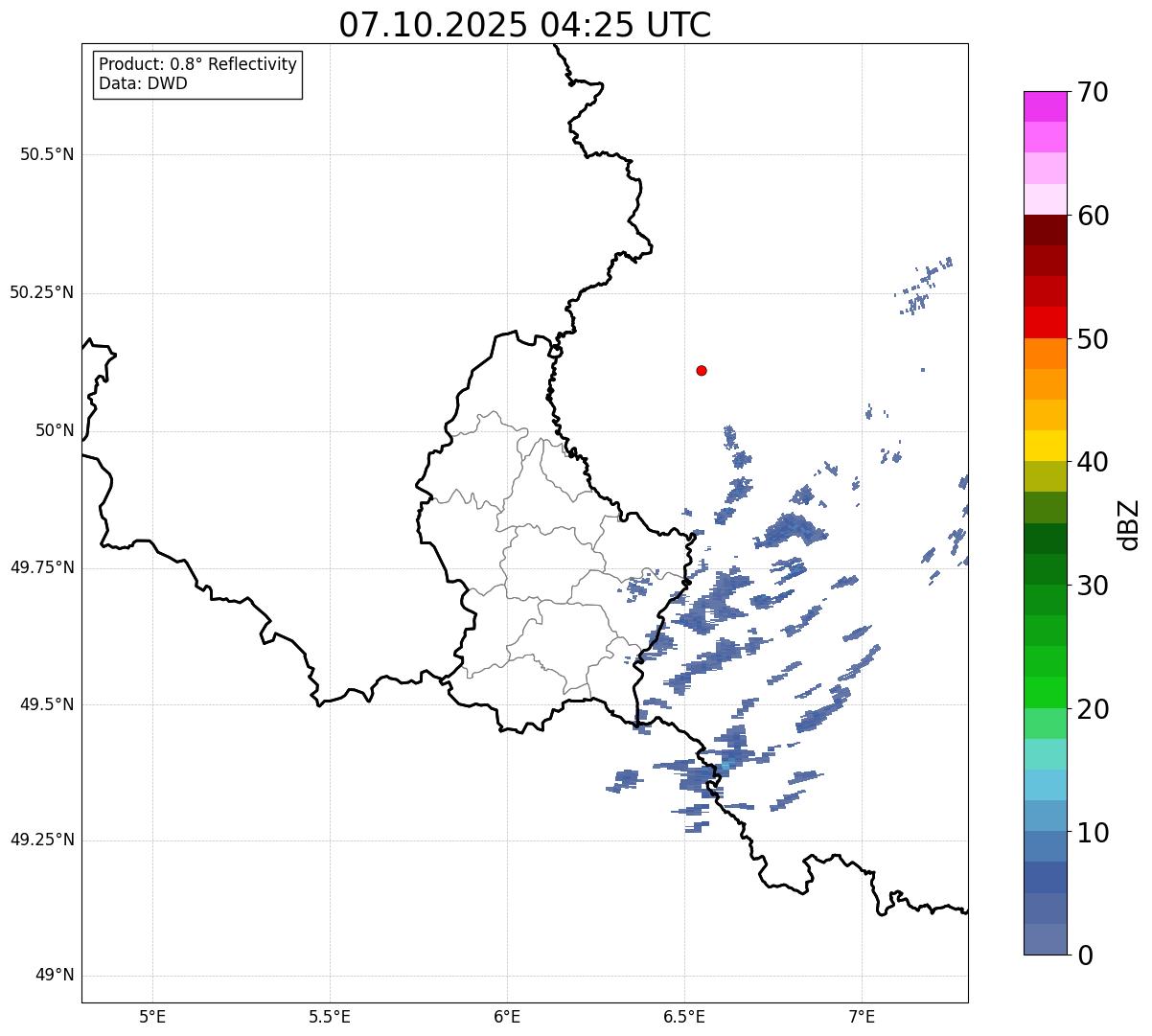Click the lowest grey-blue swatch above 0
This screenshot has height=1036, width=1152.
(1045, 939)
